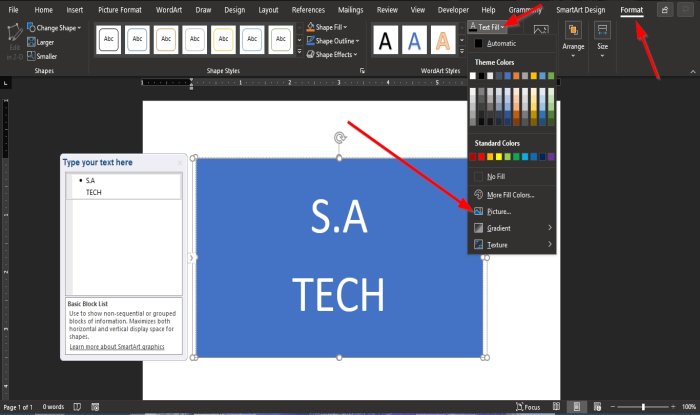Image resolution: width=700 pixels, height=415 pixels.
Task: Switch to the SmartArt Design tab
Action: pos(580,9)
